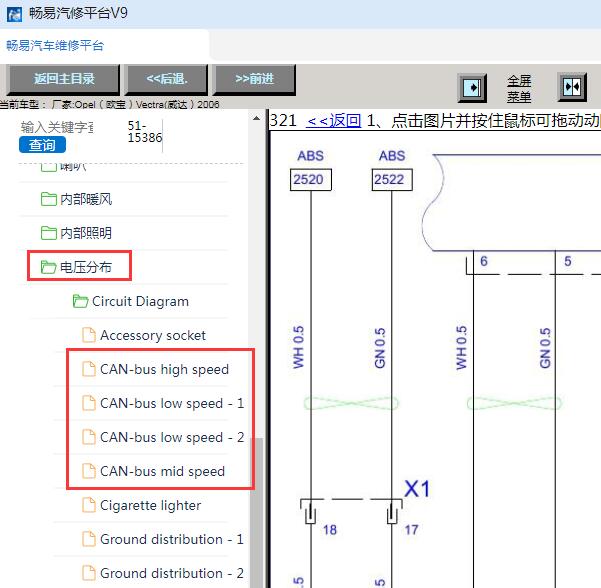This screenshot has width=601, height=588.
Task: Go back with the <<后退 button
Action: coord(167,79)
